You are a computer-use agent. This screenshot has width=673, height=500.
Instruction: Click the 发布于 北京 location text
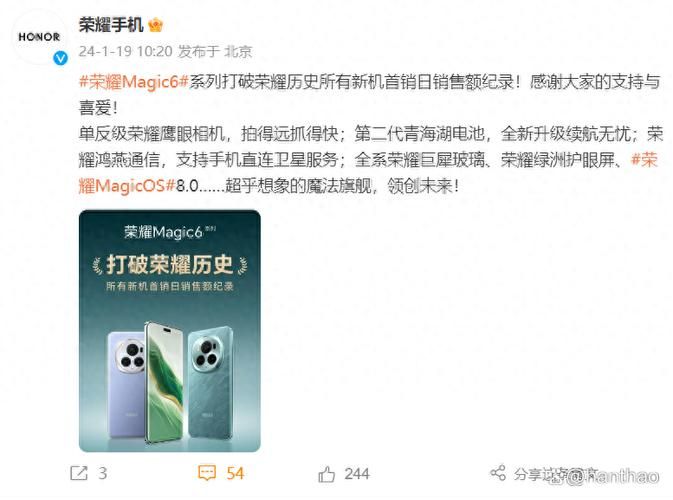[x=215, y=52]
